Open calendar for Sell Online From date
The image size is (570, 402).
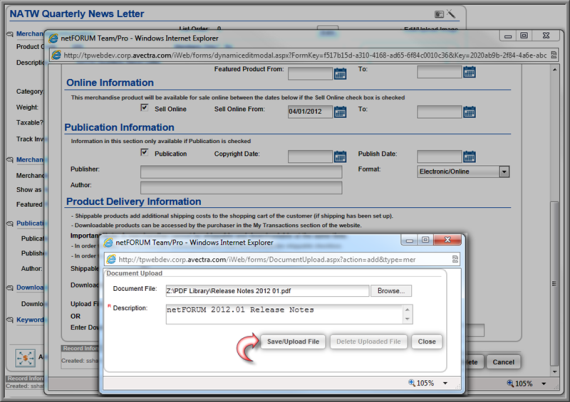(340, 112)
